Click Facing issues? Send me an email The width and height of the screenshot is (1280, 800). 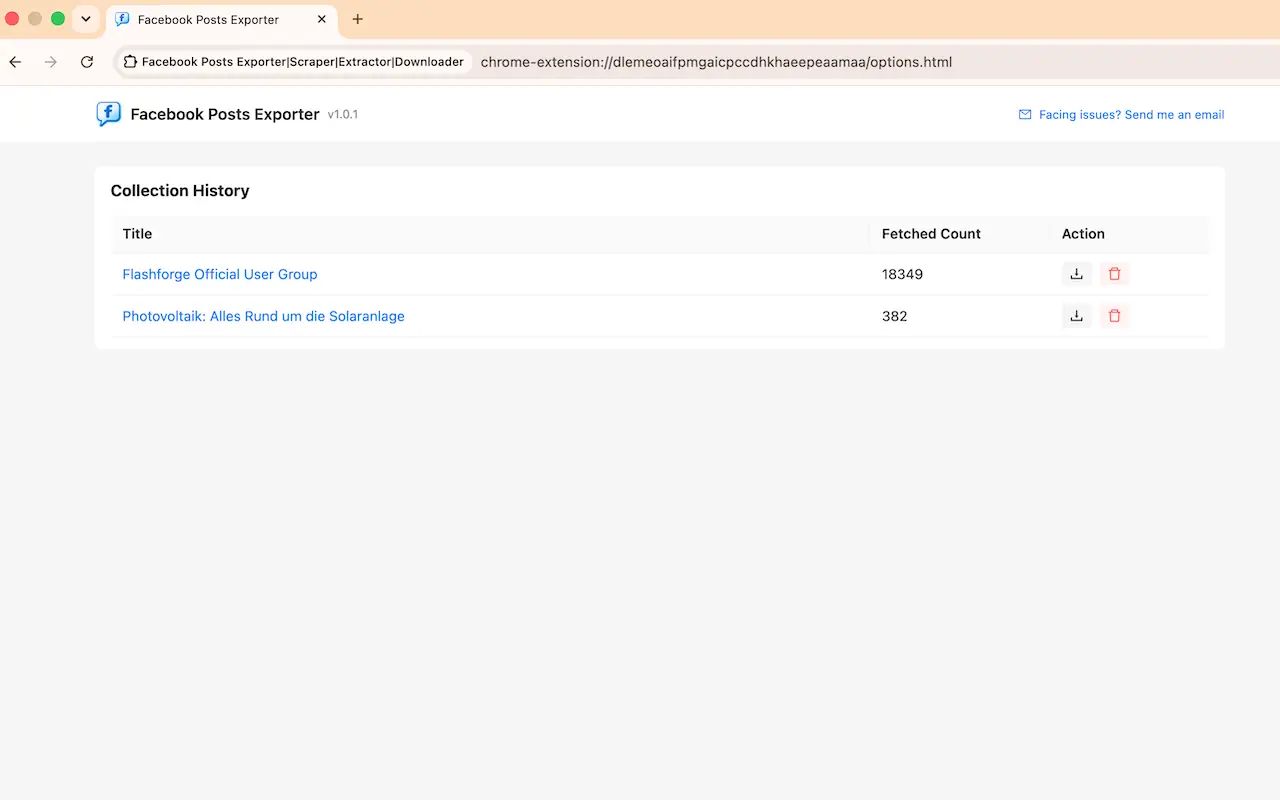pos(1131,115)
